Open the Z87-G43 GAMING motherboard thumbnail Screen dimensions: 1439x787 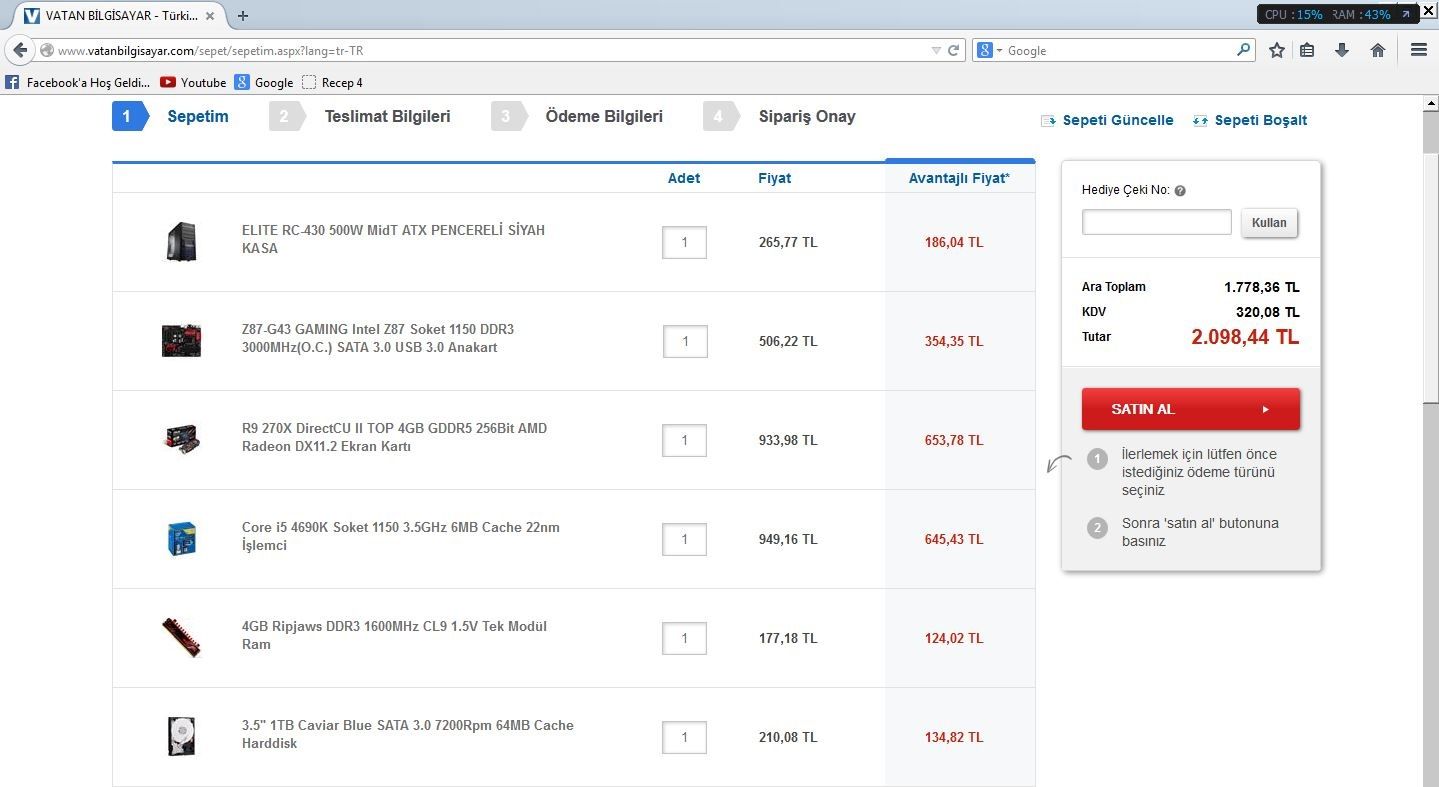click(181, 341)
